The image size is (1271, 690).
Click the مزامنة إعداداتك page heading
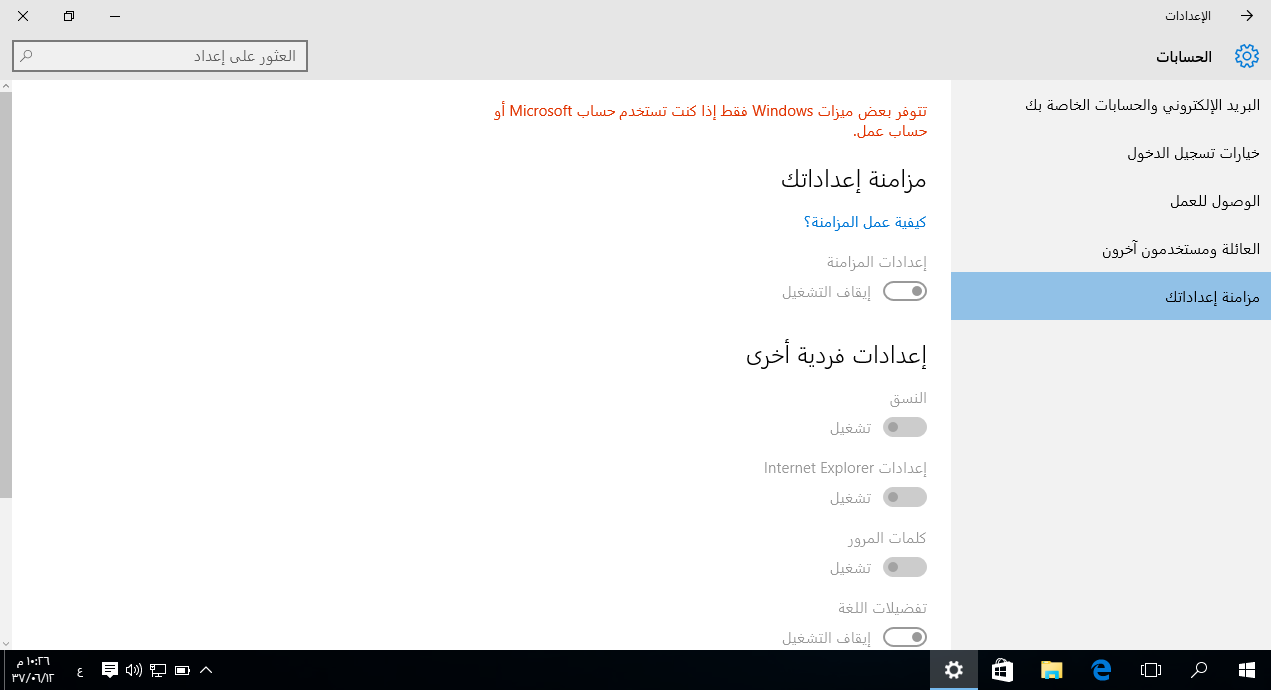pyautogui.click(x=854, y=180)
